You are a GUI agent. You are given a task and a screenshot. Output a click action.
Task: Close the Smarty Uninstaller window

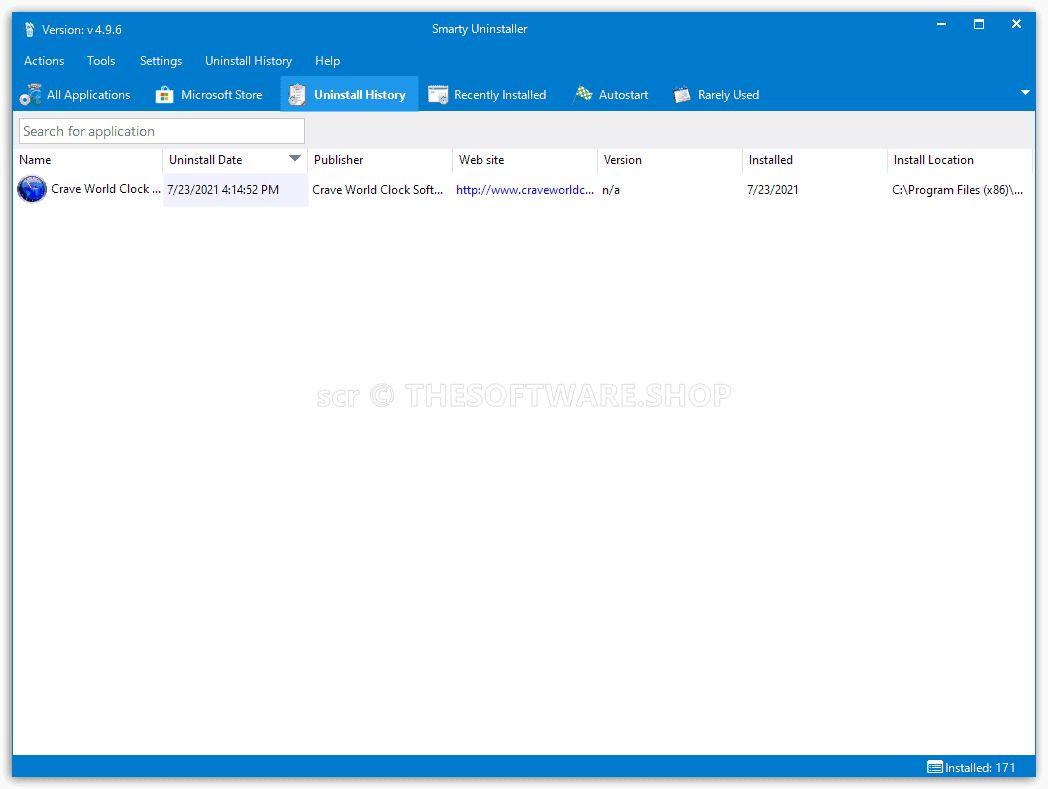click(x=1016, y=24)
